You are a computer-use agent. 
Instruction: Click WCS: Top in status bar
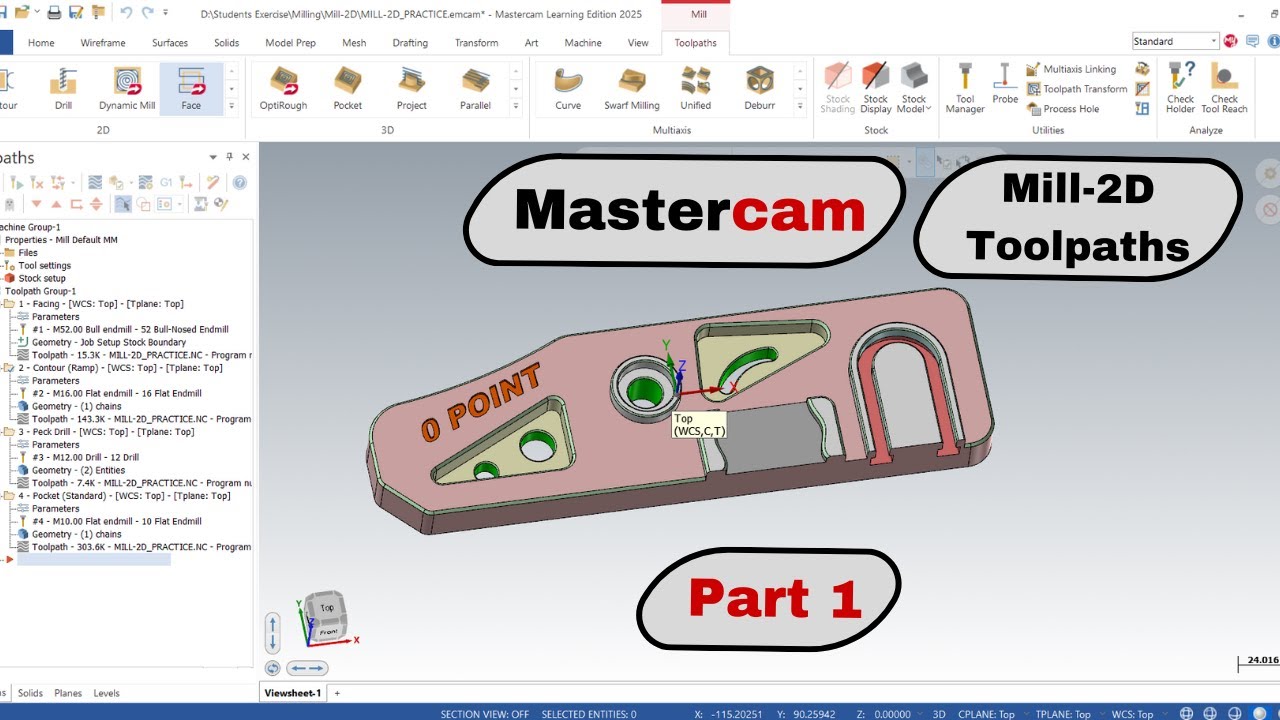pyautogui.click(x=1132, y=714)
